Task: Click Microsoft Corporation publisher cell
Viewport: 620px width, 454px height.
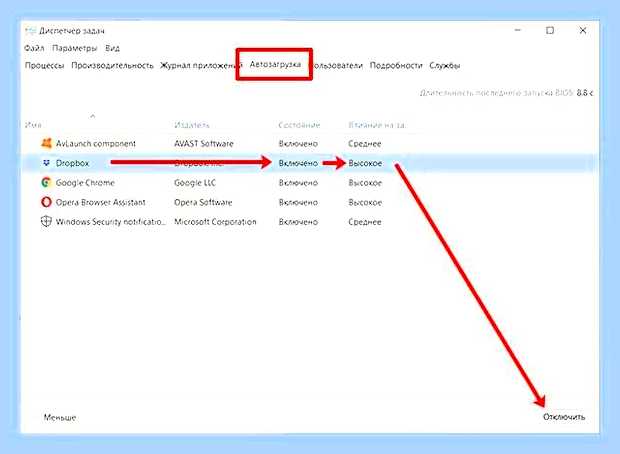Action: (215, 222)
